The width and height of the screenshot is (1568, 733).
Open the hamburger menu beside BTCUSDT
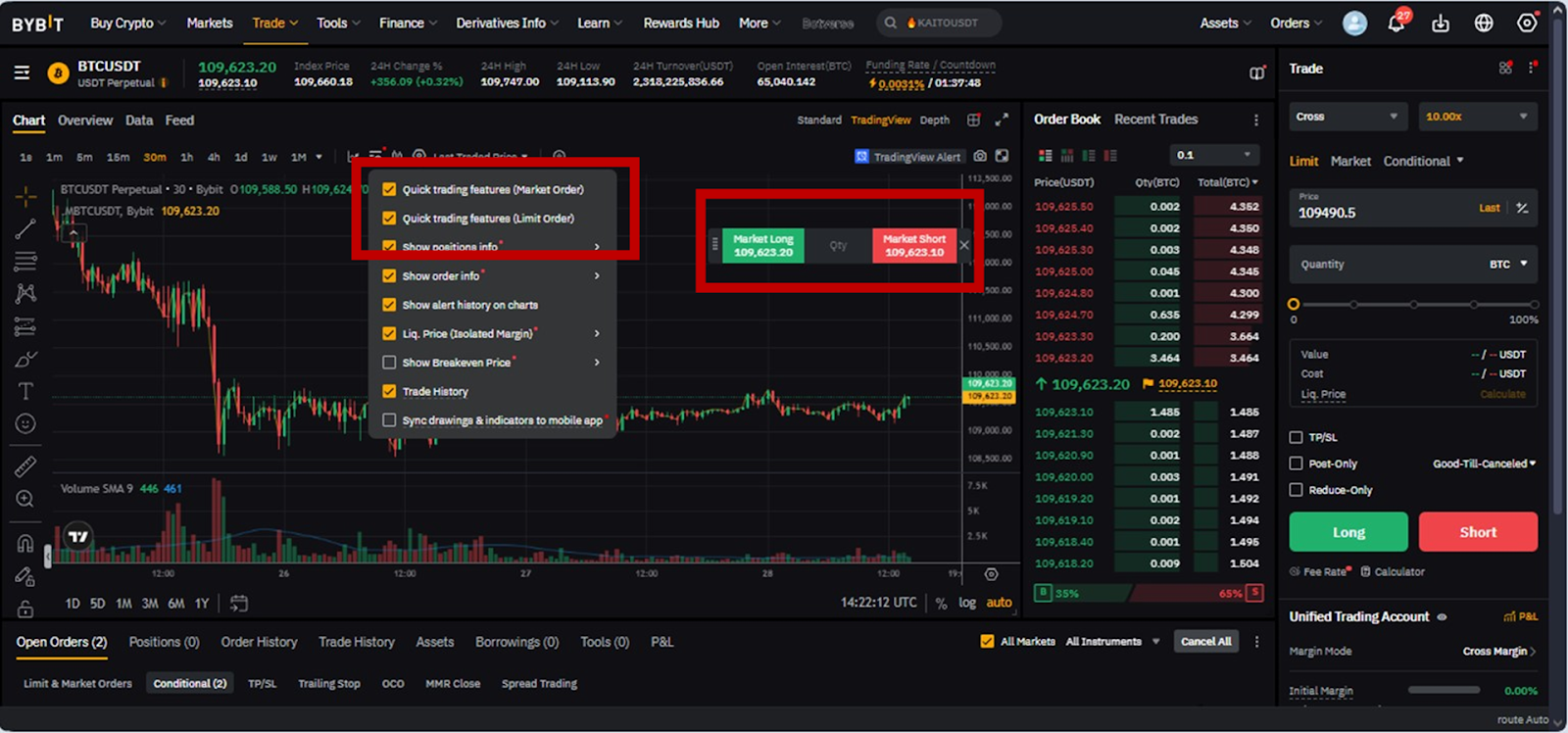pos(22,73)
